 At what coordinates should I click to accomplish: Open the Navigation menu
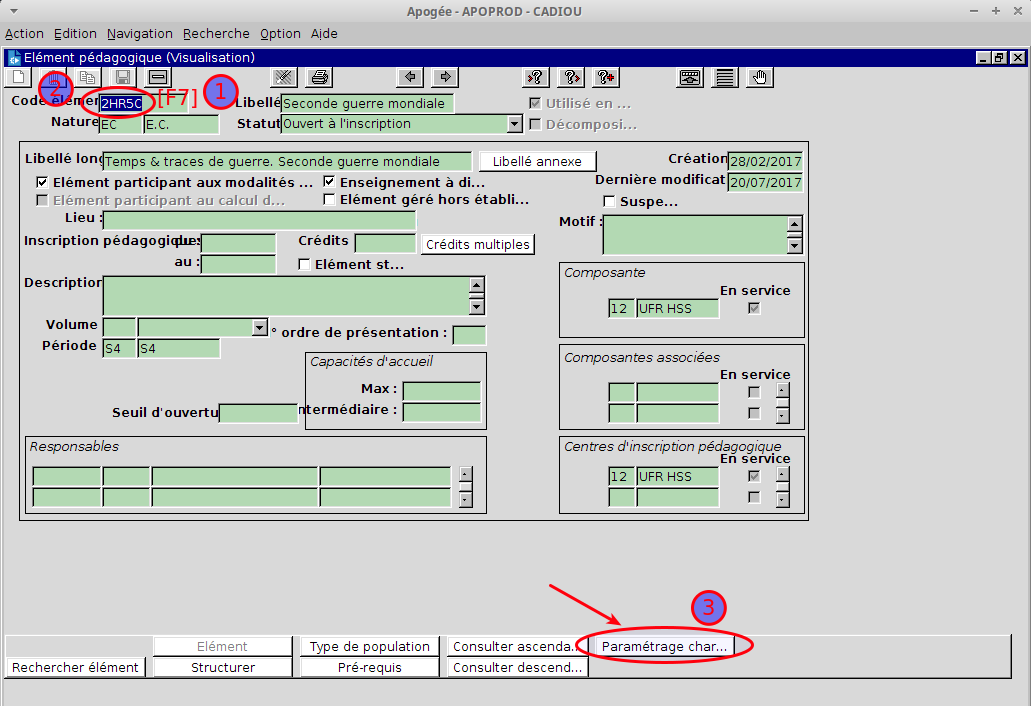139,33
